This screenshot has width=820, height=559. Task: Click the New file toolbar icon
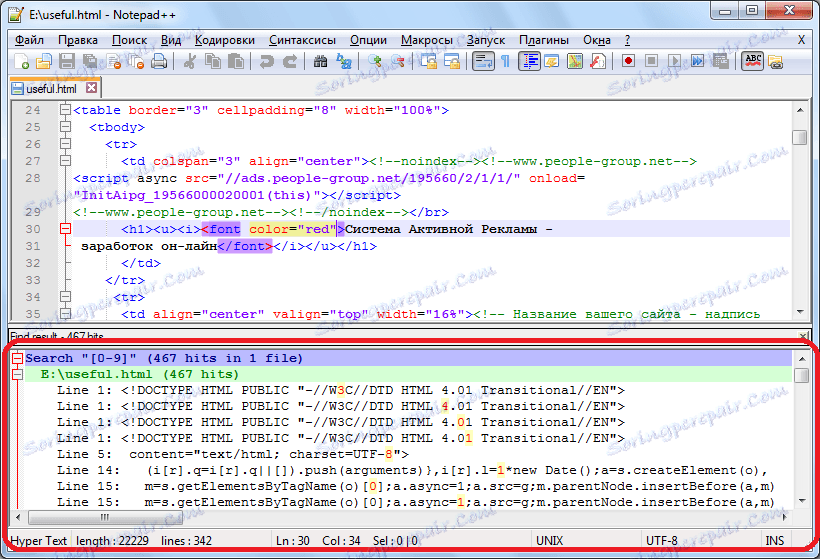[x=22, y=62]
